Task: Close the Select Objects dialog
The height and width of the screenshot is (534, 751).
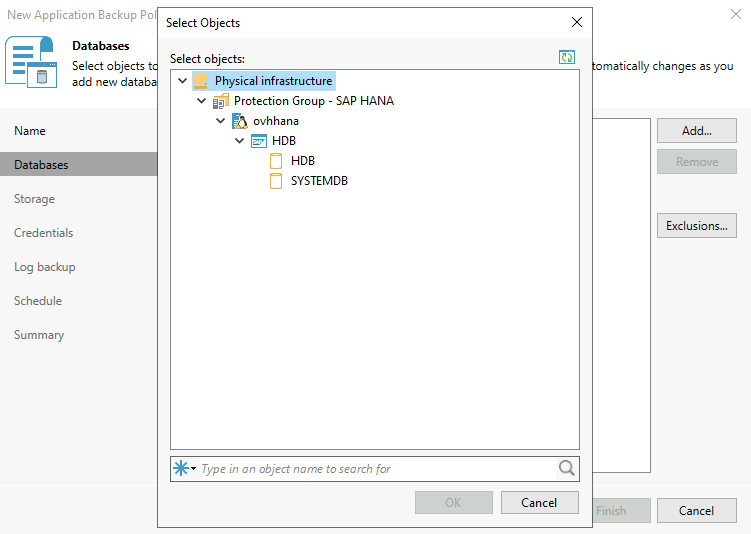Action: click(576, 22)
